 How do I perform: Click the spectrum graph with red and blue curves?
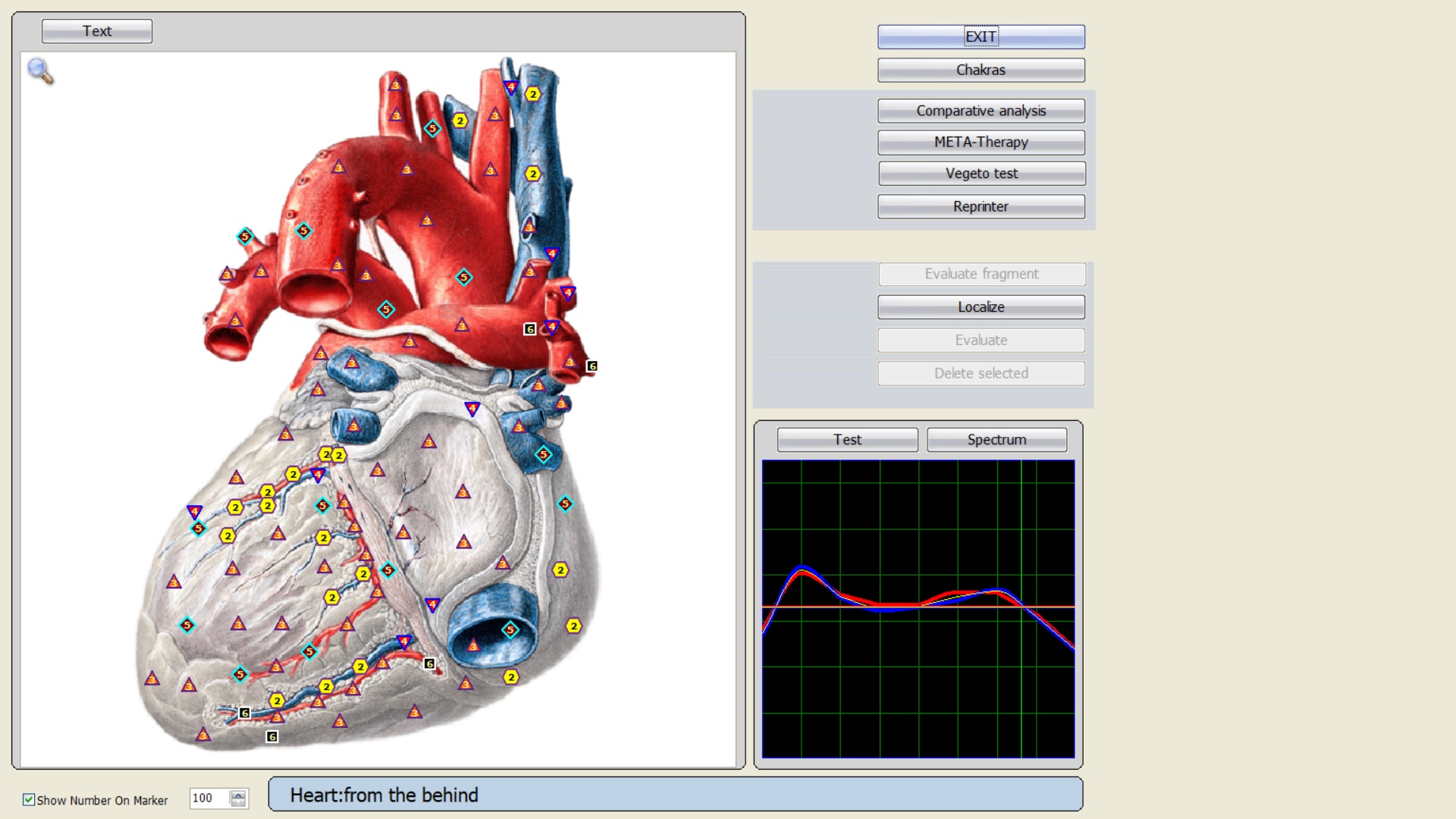(x=918, y=609)
